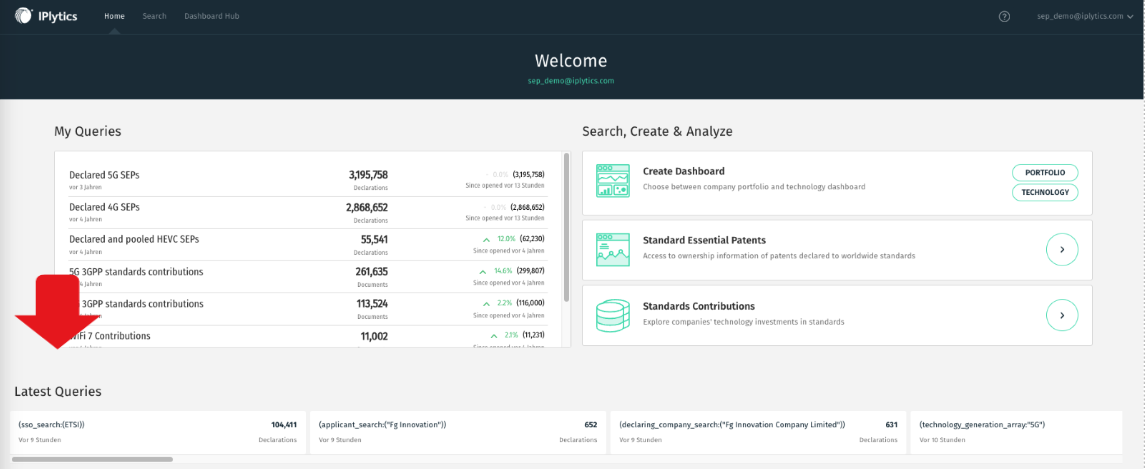Image resolution: width=1145 pixels, height=469 pixels.
Task: Click the sep_demo@iplytics.com link under Welcome
Action: tap(570, 80)
